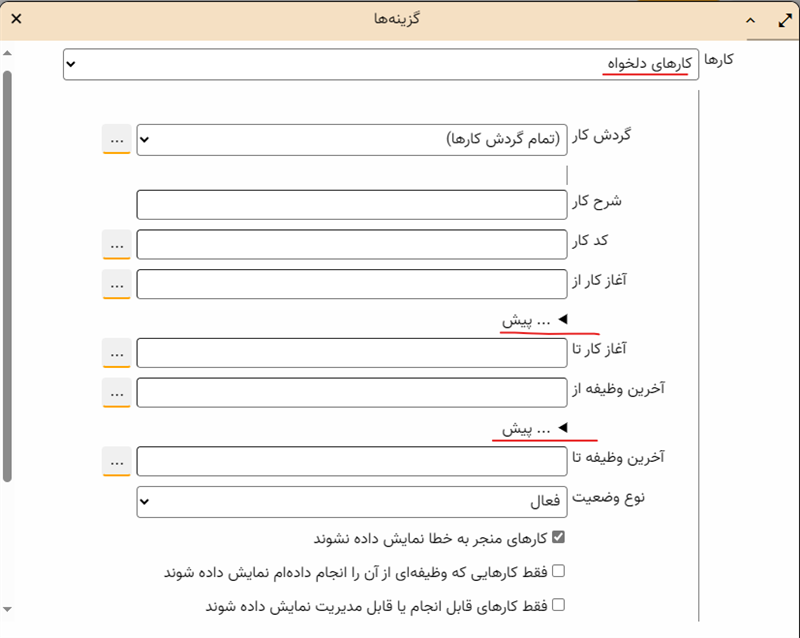Click the ellipsis button beside آغاز کار تا
Viewport: 800px width, 638px height.
(x=117, y=353)
